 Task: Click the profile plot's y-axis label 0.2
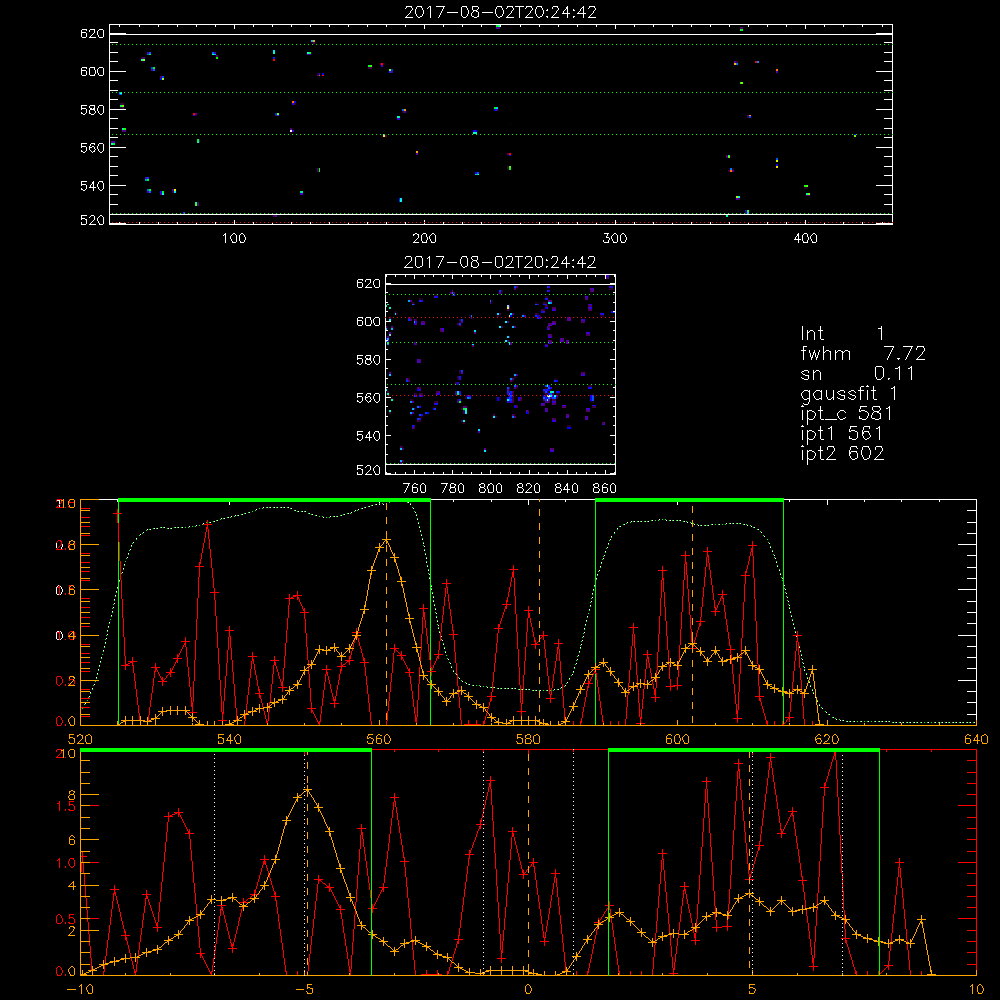(x=66, y=681)
